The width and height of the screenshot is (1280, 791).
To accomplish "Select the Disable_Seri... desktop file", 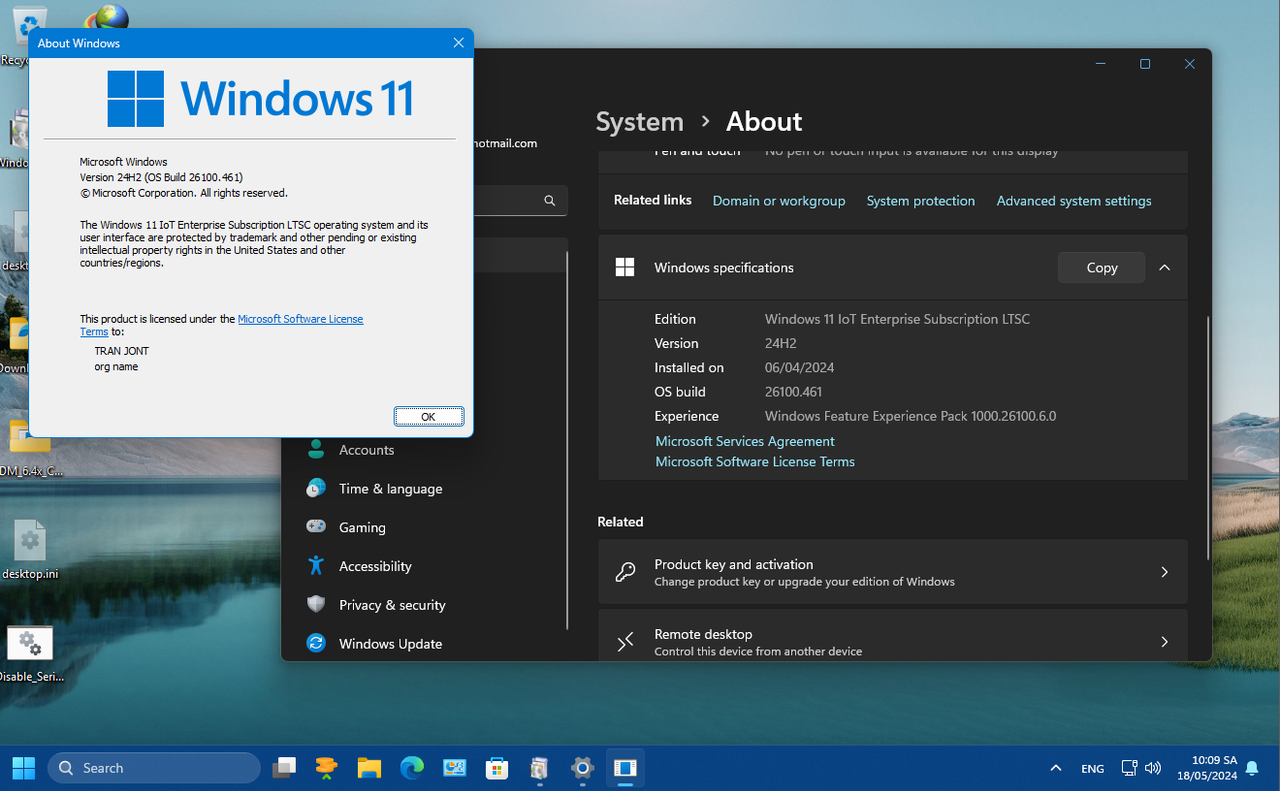I will coord(31,653).
